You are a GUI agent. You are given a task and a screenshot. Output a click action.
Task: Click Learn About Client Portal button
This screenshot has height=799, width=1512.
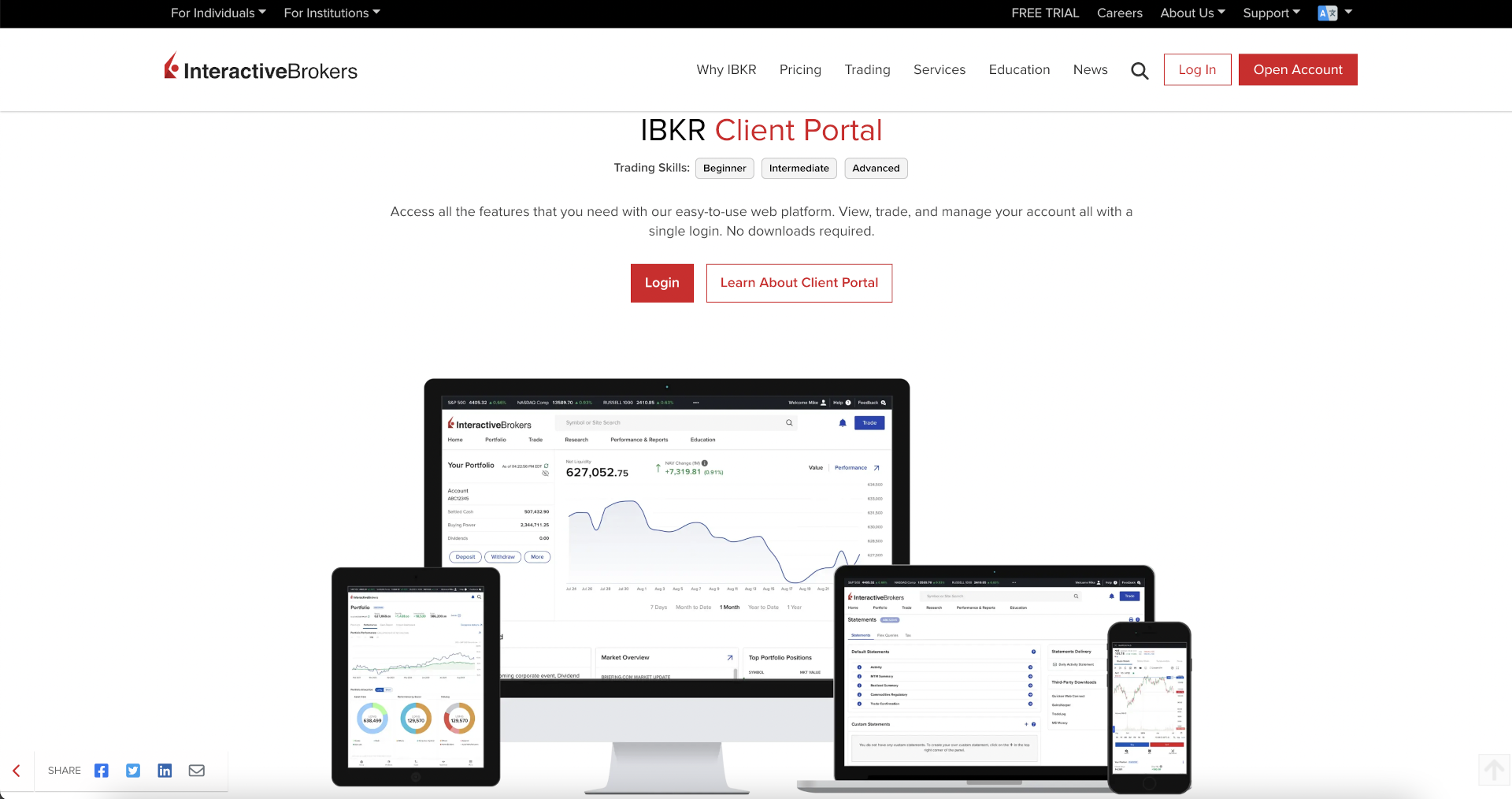pos(799,283)
